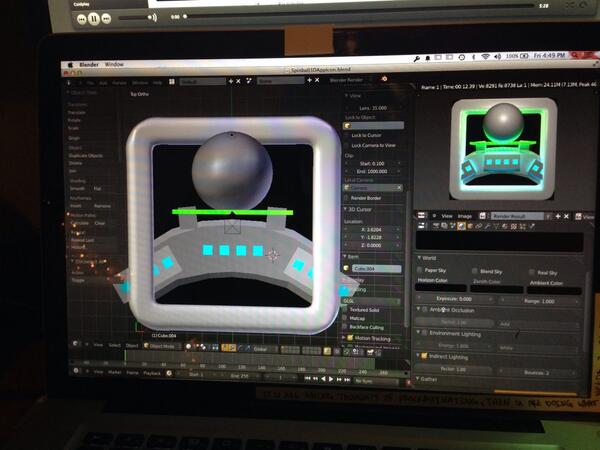Open the GLSL shading dropdown

click(x=372, y=301)
